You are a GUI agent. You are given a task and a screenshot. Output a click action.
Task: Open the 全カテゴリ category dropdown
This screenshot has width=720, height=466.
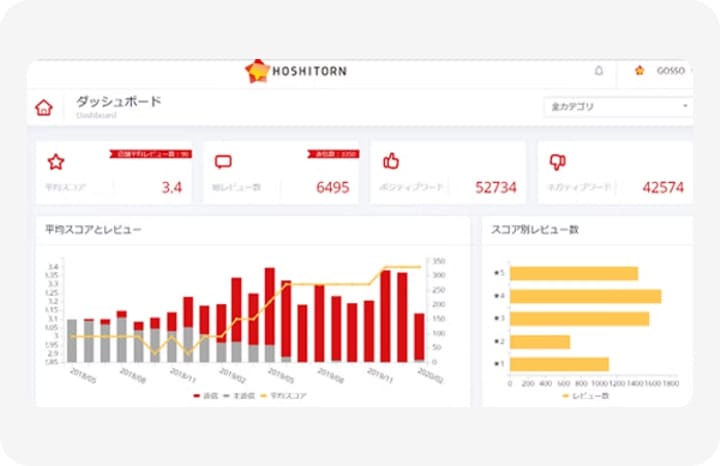coord(615,105)
